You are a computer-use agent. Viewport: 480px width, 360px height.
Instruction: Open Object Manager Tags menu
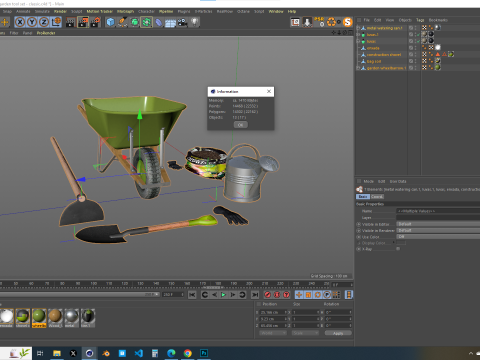(x=420, y=20)
